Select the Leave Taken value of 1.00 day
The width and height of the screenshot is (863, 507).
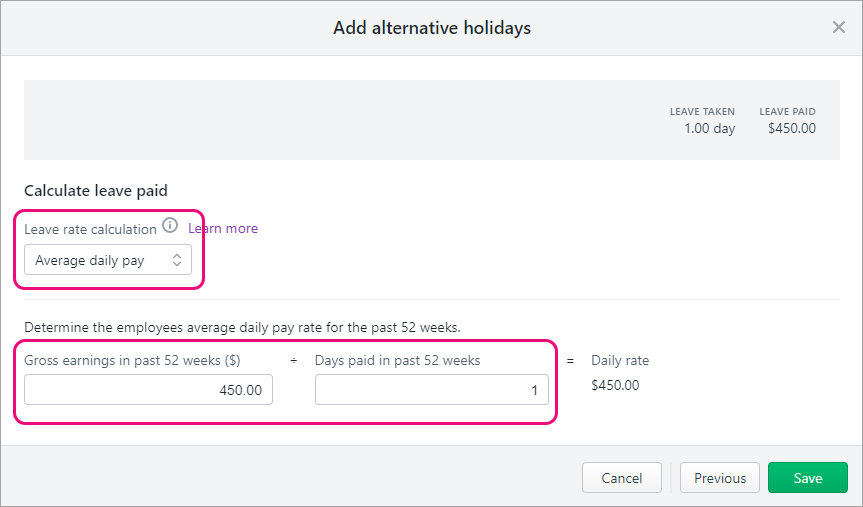click(709, 128)
